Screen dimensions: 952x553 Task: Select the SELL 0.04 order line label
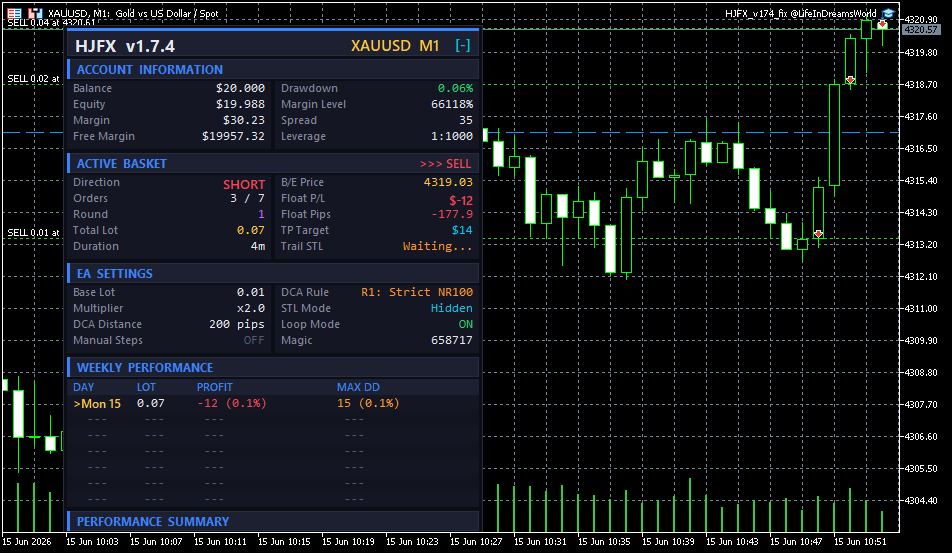point(51,22)
